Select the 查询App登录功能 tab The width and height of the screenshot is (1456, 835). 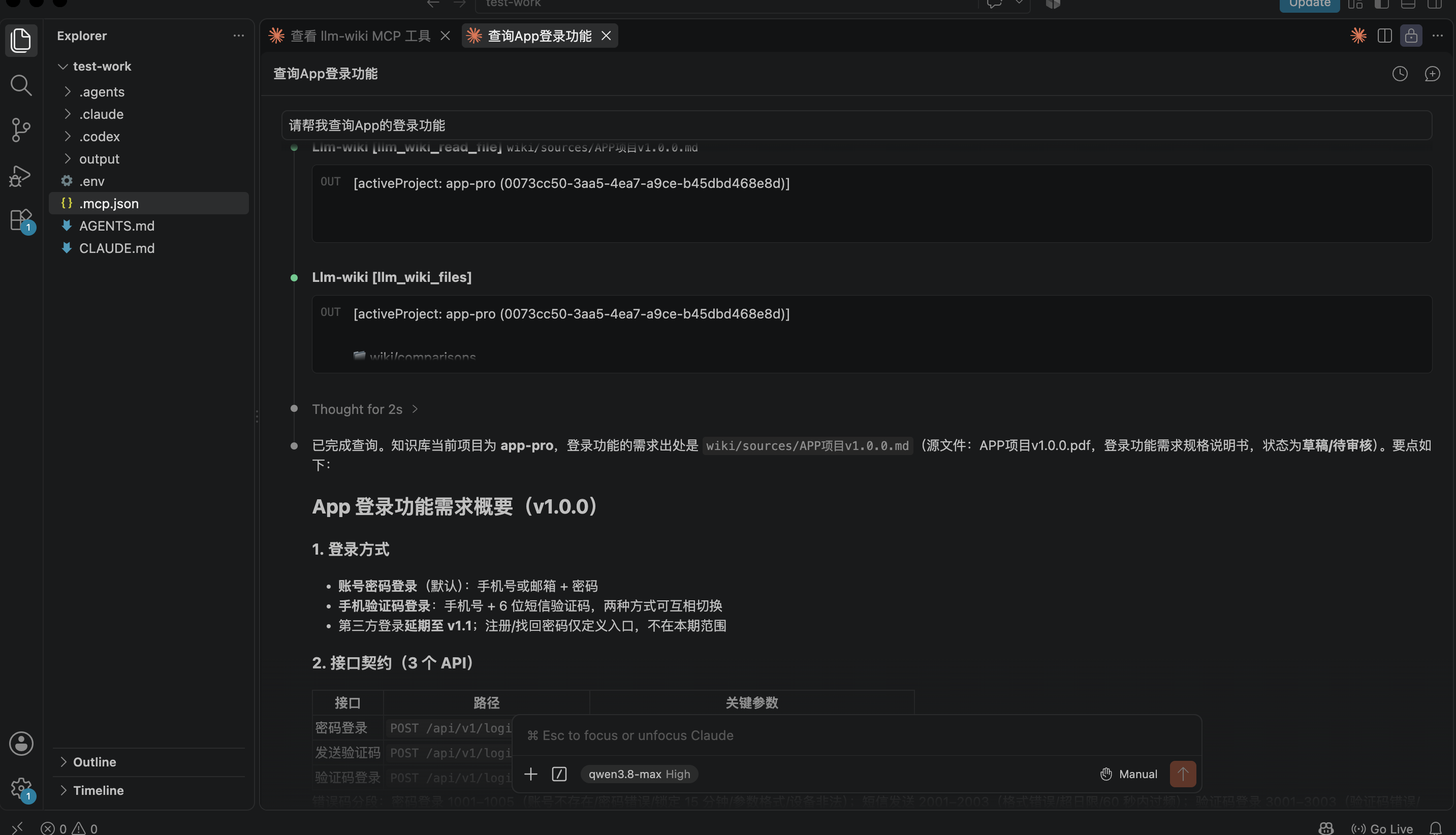(539, 36)
